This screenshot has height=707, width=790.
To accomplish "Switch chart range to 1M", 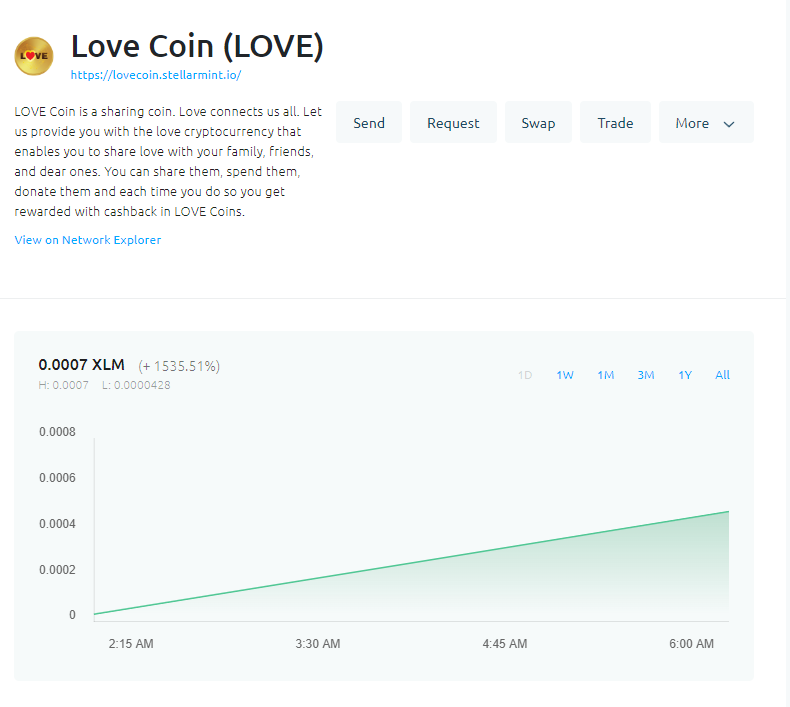I will (x=606, y=375).
